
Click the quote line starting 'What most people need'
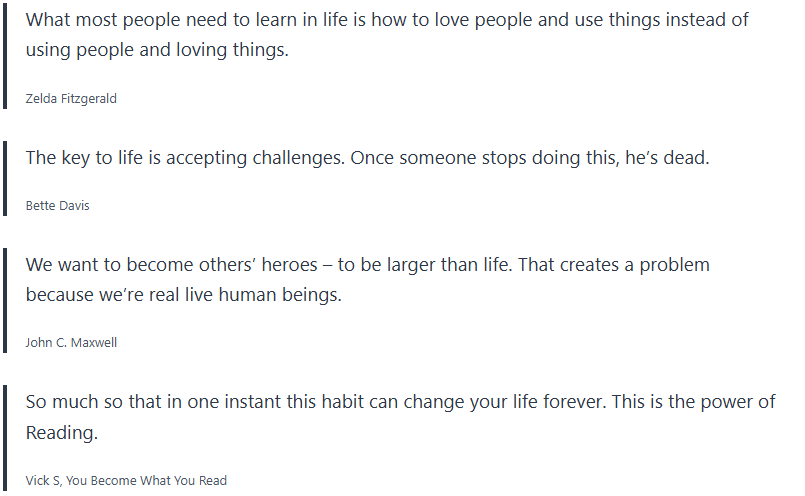coord(387,20)
